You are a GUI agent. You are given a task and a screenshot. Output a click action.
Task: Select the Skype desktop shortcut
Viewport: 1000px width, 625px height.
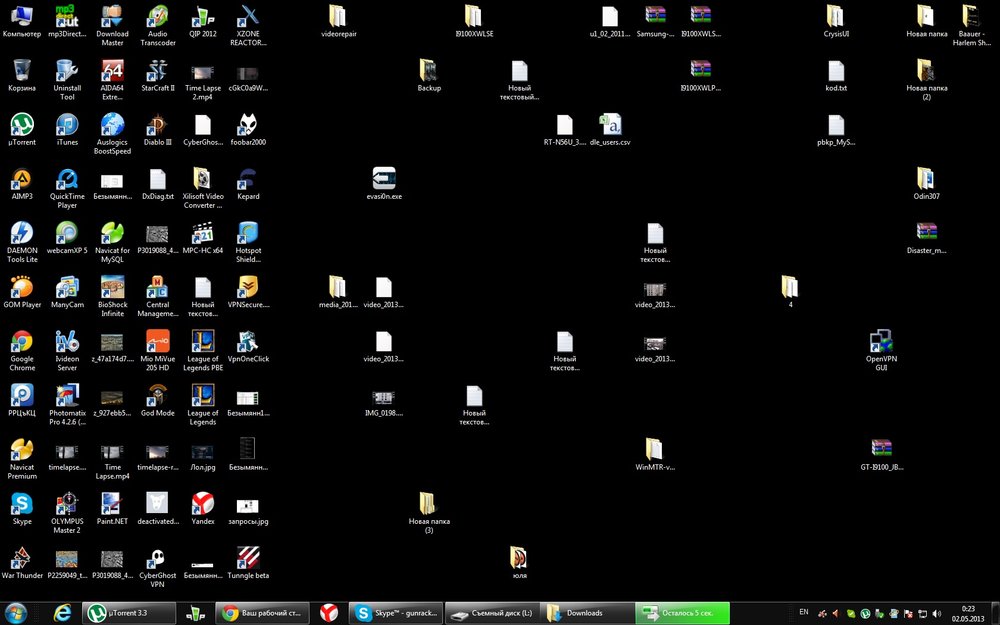point(21,505)
